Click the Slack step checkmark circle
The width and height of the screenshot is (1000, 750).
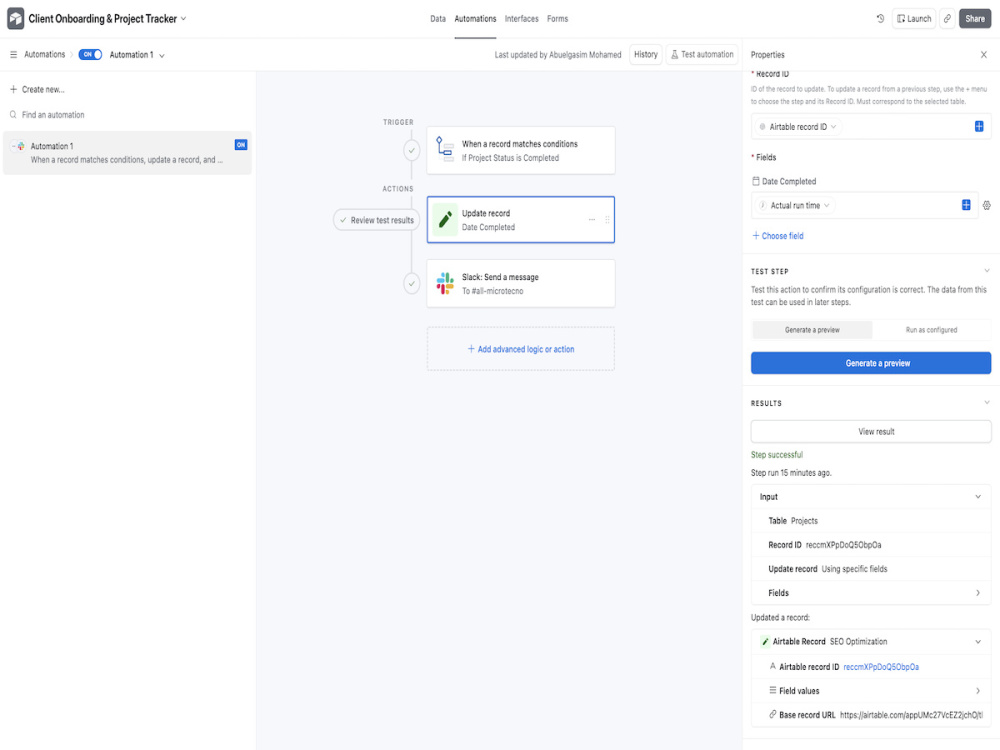412,283
